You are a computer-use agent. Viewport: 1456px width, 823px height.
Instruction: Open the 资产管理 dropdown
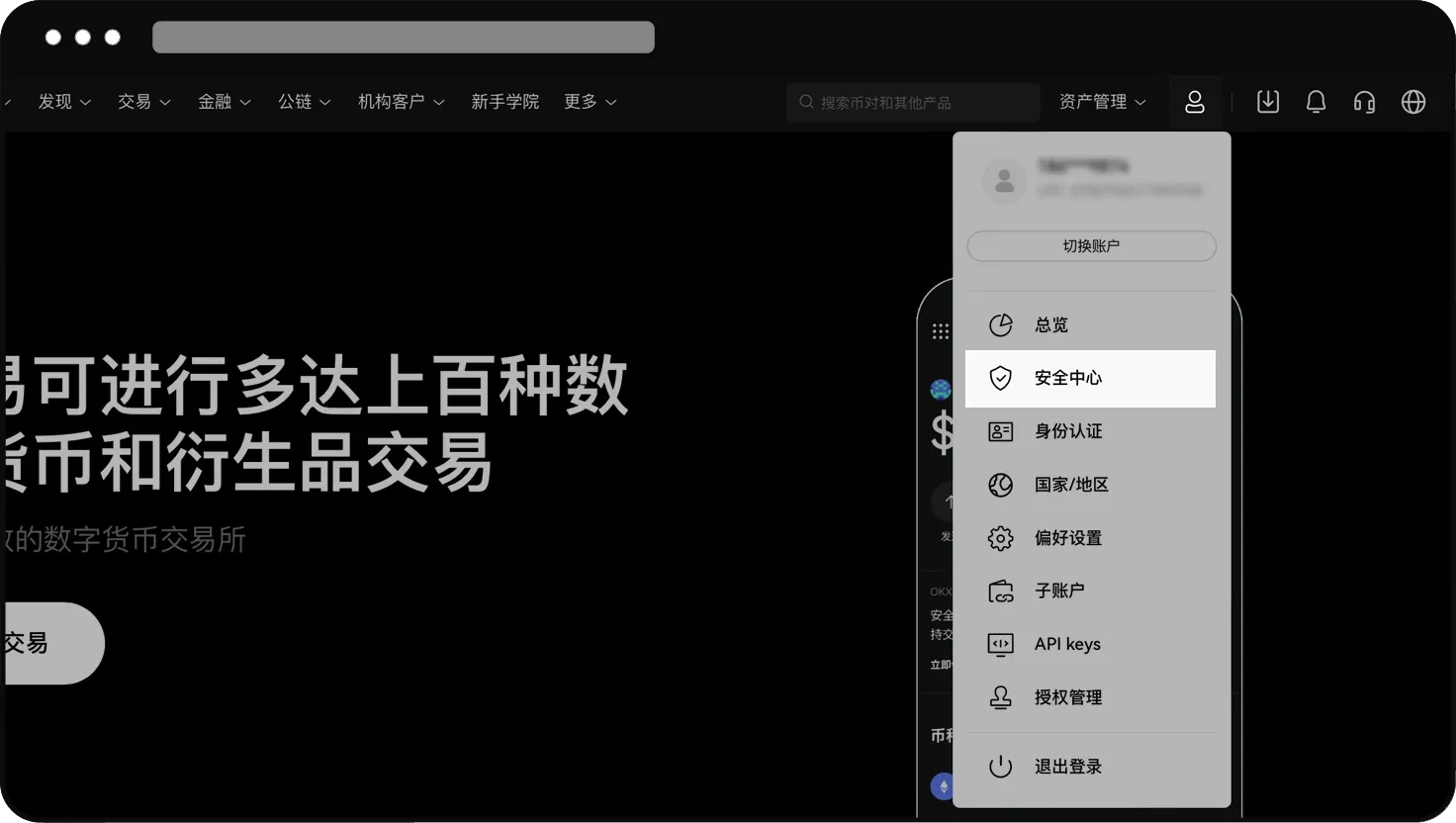1102,102
